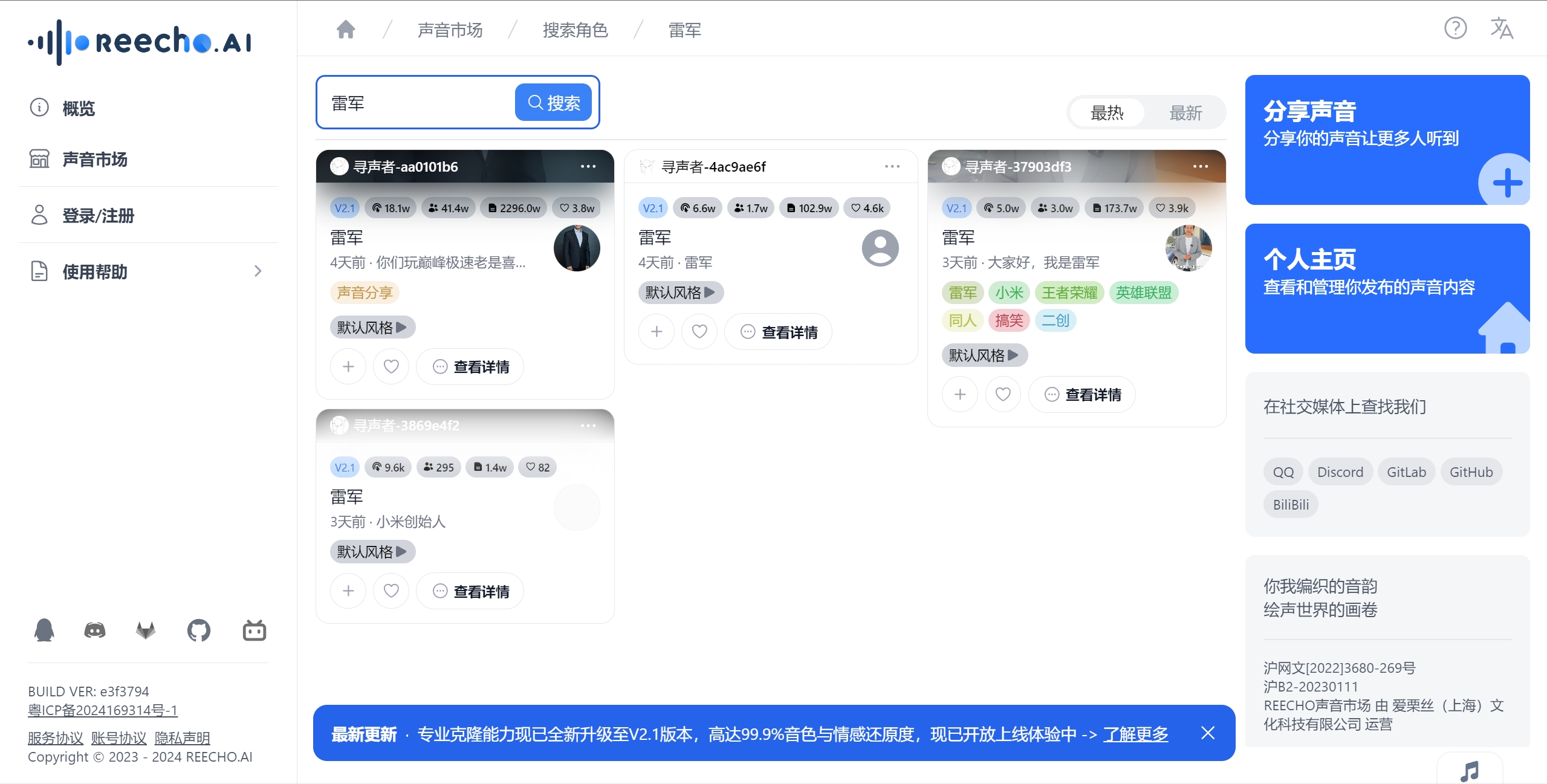
Task: View details of 4天前 · 雷军 voice
Action: pyautogui.click(x=779, y=331)
